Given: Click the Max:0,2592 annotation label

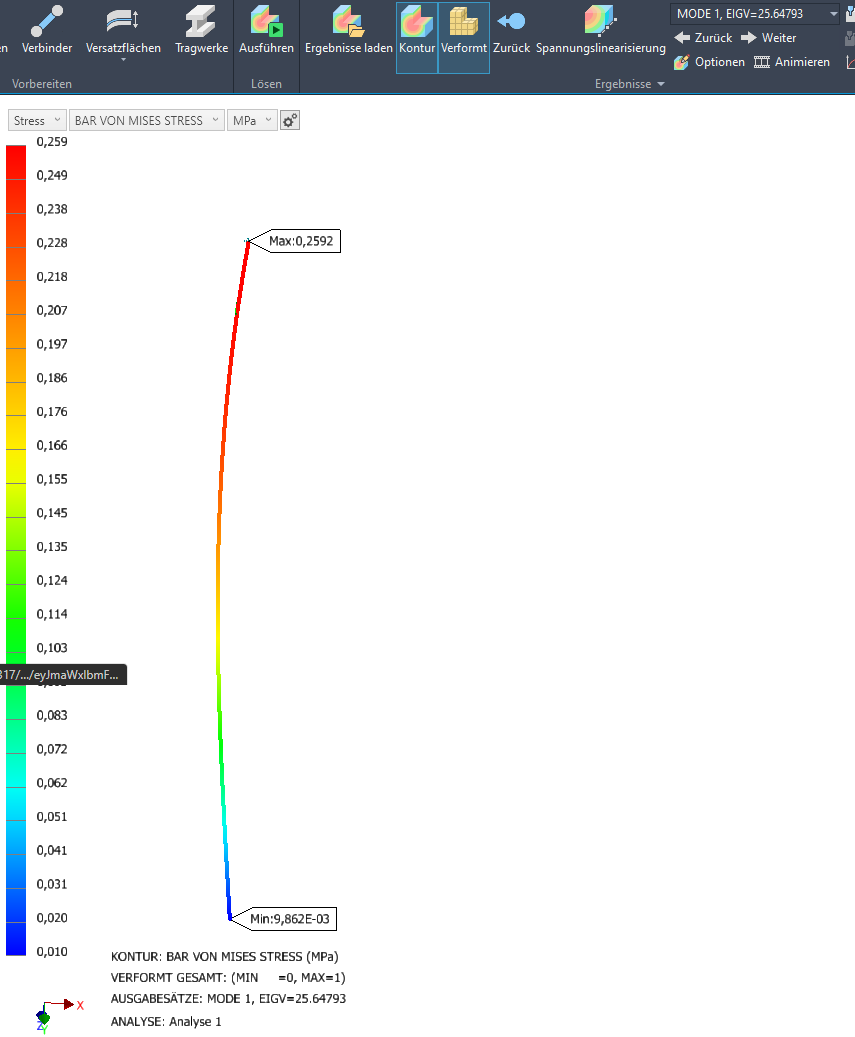Looking at the screenshot, I should [302, 240].
